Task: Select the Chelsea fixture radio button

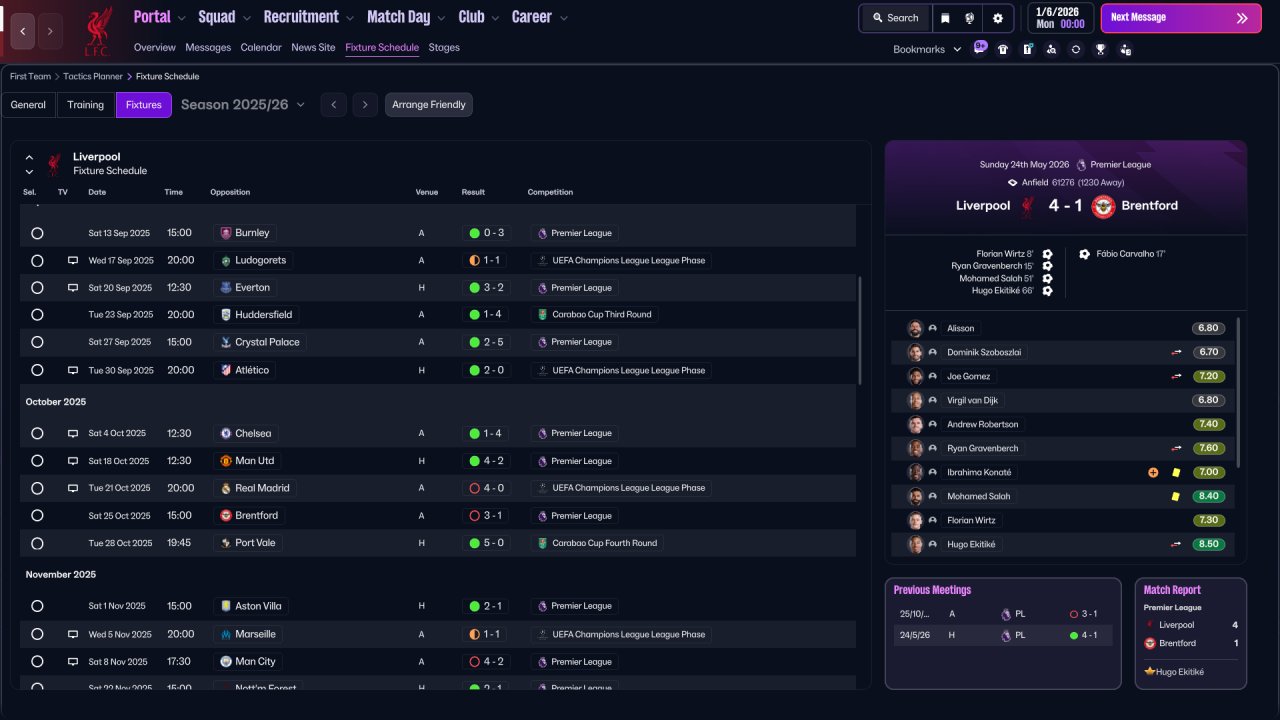Action: (x=37, y=434)
